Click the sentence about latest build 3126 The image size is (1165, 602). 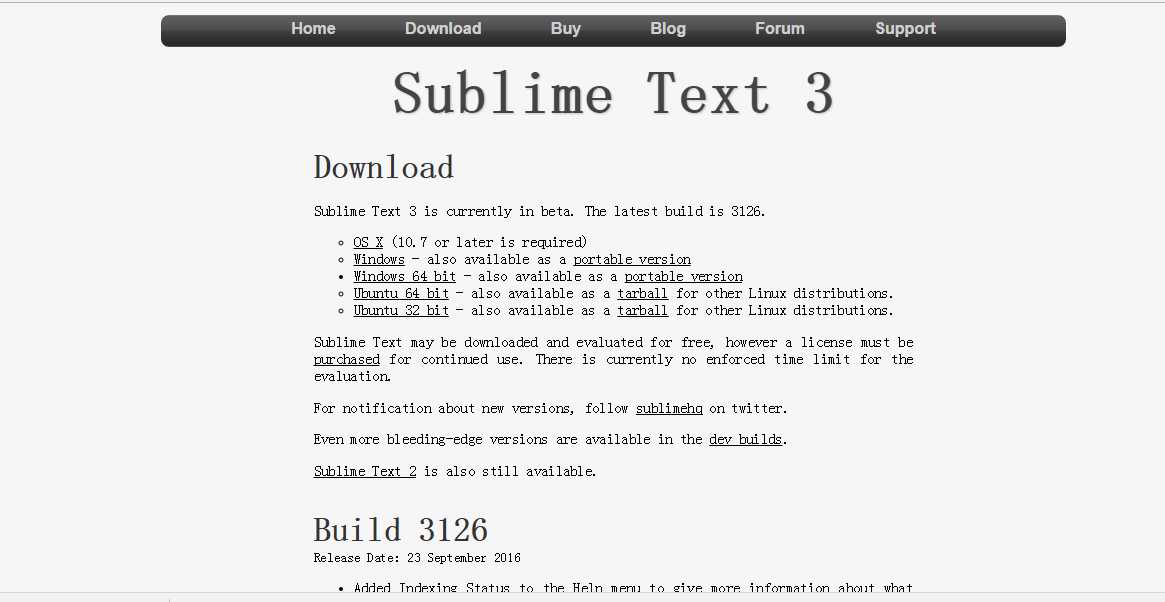675,212
